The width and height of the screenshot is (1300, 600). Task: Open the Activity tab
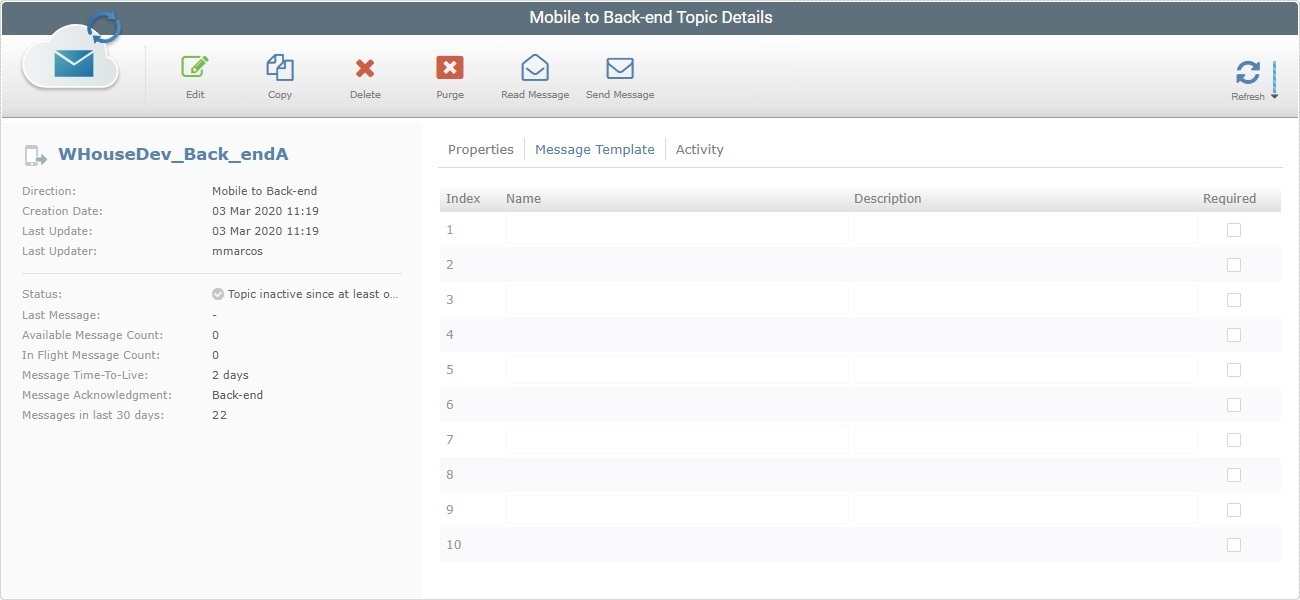pyautogui.click(x=699, y=149)
